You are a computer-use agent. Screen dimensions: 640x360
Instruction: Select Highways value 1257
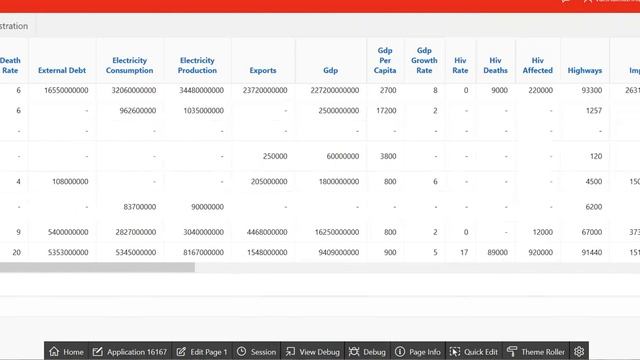tap(594, 111)
